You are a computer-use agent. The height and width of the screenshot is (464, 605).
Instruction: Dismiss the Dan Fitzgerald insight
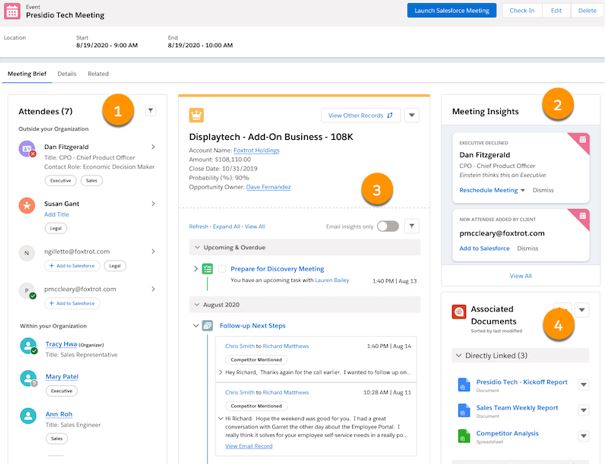[543, 190]
